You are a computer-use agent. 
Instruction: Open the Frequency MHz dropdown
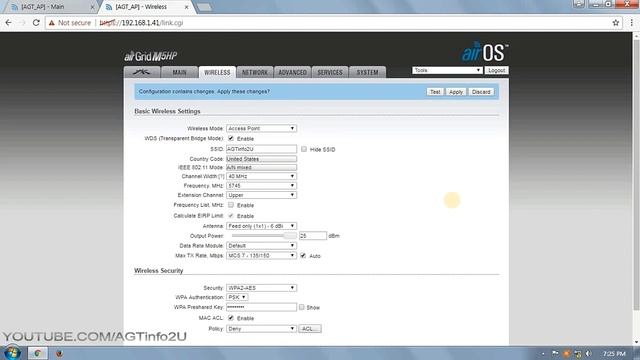click(x=261, y=186)
